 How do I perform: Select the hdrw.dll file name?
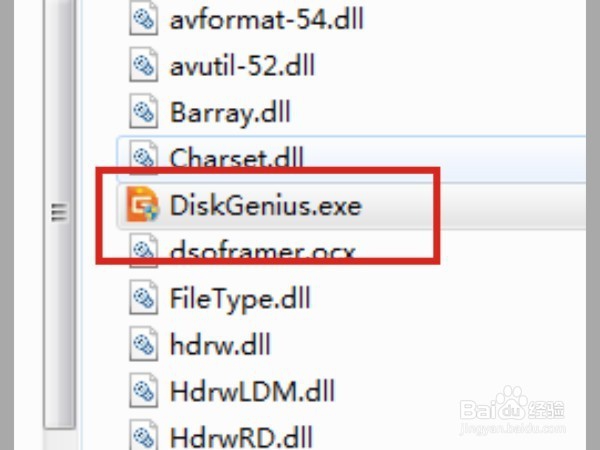click(x=220, y=345)
